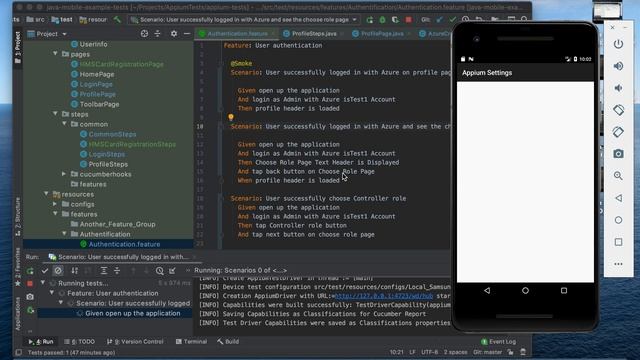This screenshot has height=360, width=640.
Task: Click emulator sidebar Overview square button
Action: click(x=618, y=242)
